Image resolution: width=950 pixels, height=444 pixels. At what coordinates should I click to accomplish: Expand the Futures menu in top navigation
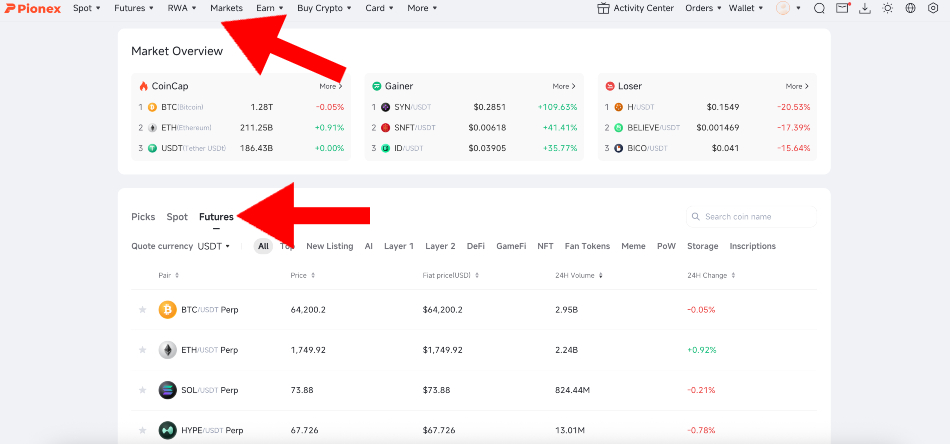coord(134,8)
